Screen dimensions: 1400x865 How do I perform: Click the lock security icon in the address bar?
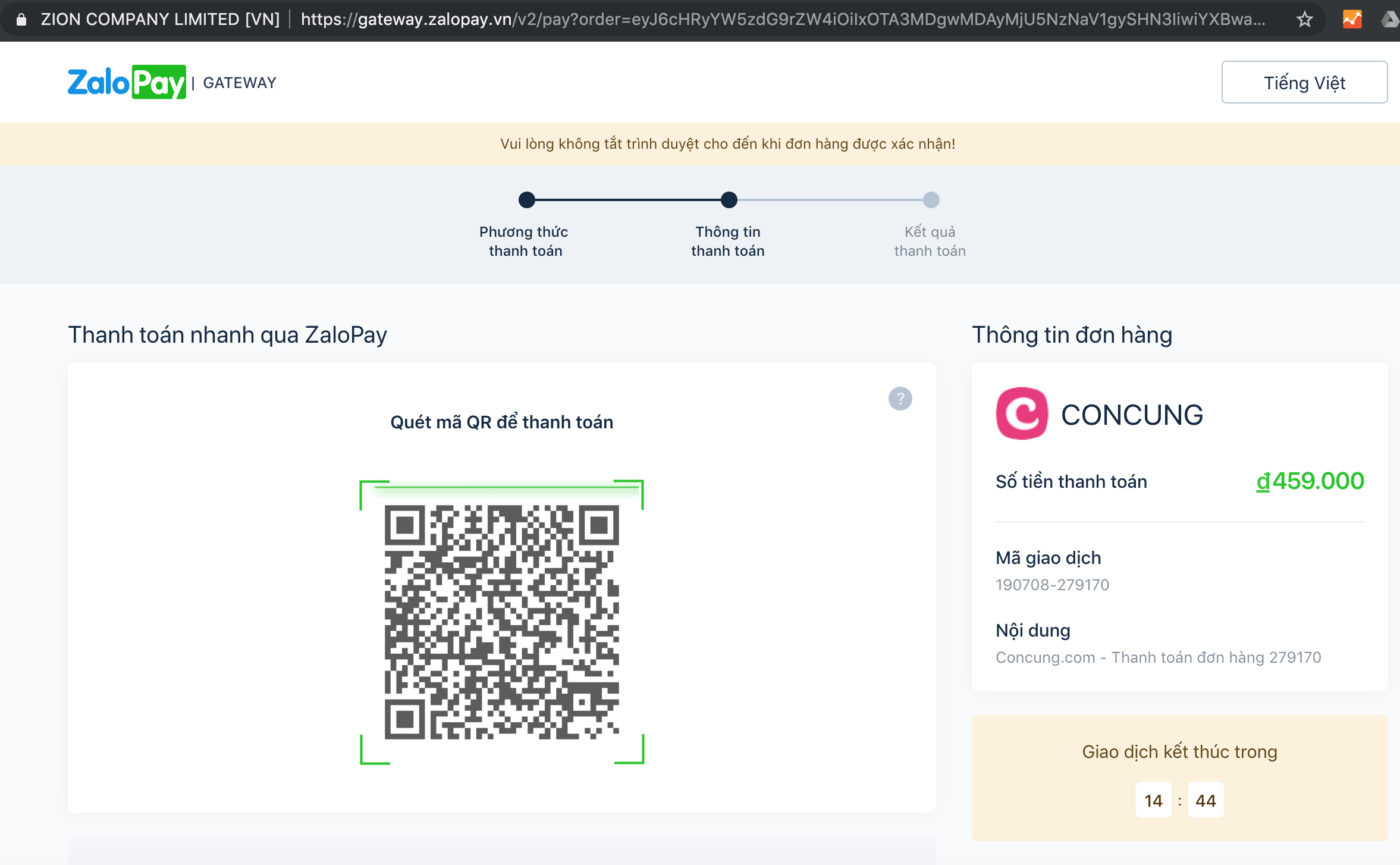(x=21, y=20)
